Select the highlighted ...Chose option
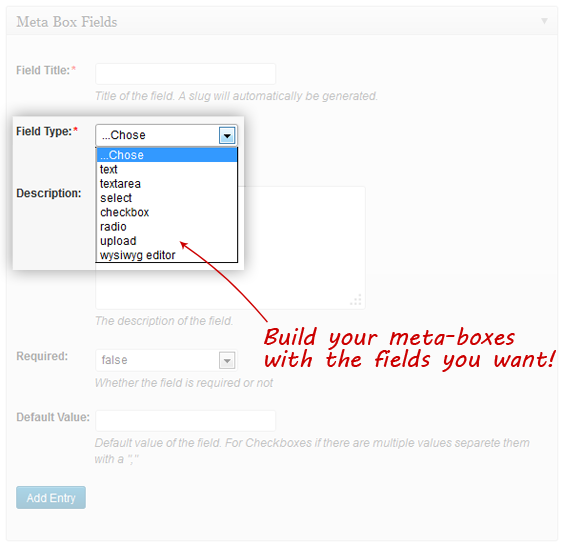 pos(167,155)
